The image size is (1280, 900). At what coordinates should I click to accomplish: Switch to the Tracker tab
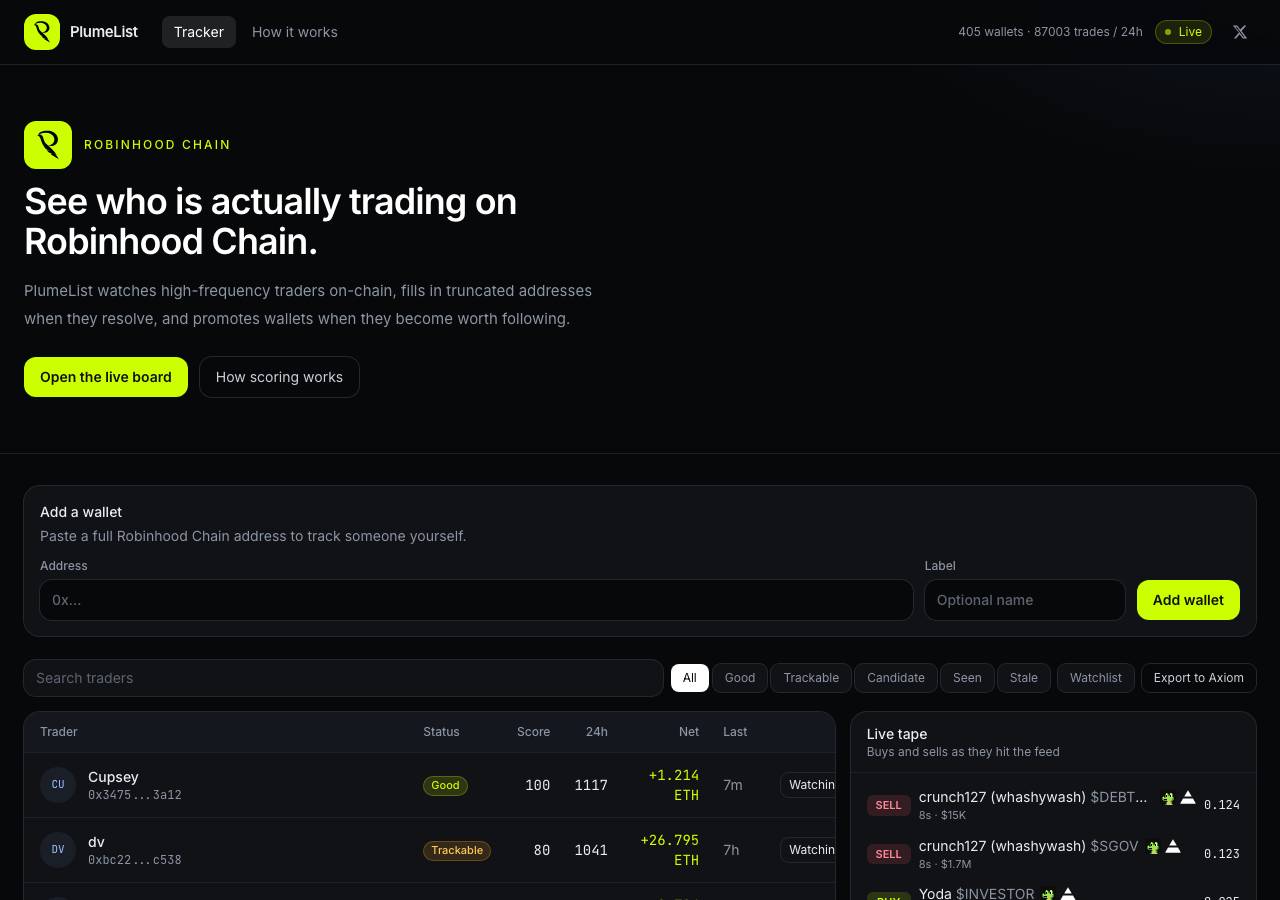click(x=199, y=32)
